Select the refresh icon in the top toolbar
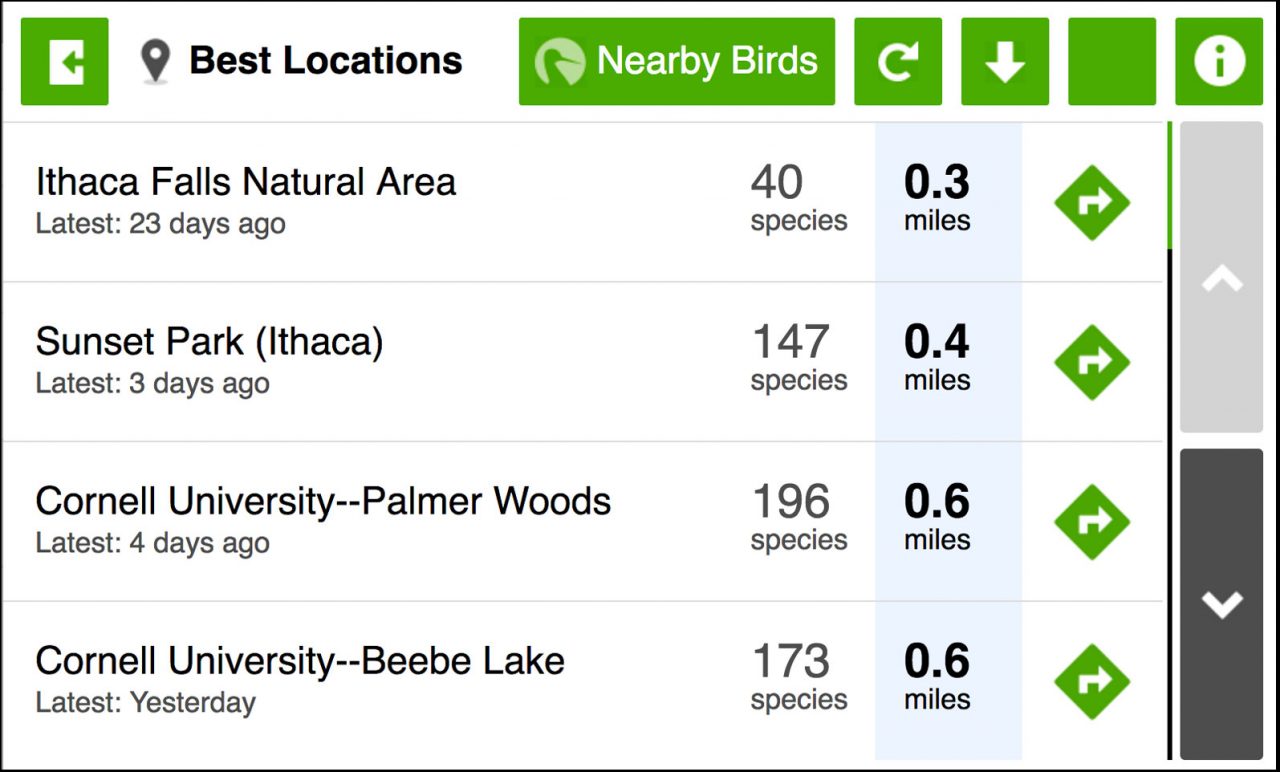This screenshot has height=772, width=1280. [x=897, y=60]
